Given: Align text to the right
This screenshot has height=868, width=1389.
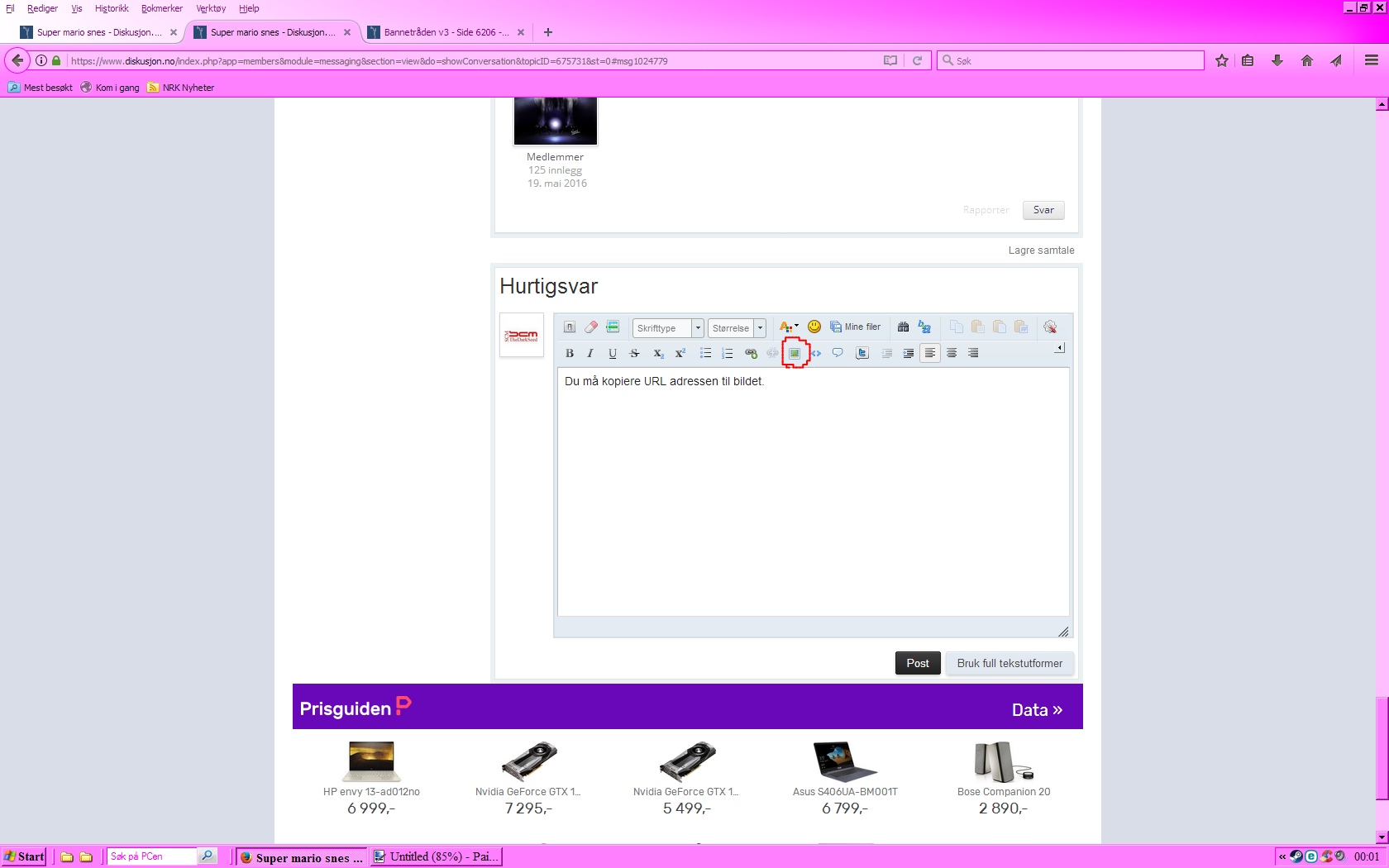Looking at the screenshot, I should tap(973, 353).
